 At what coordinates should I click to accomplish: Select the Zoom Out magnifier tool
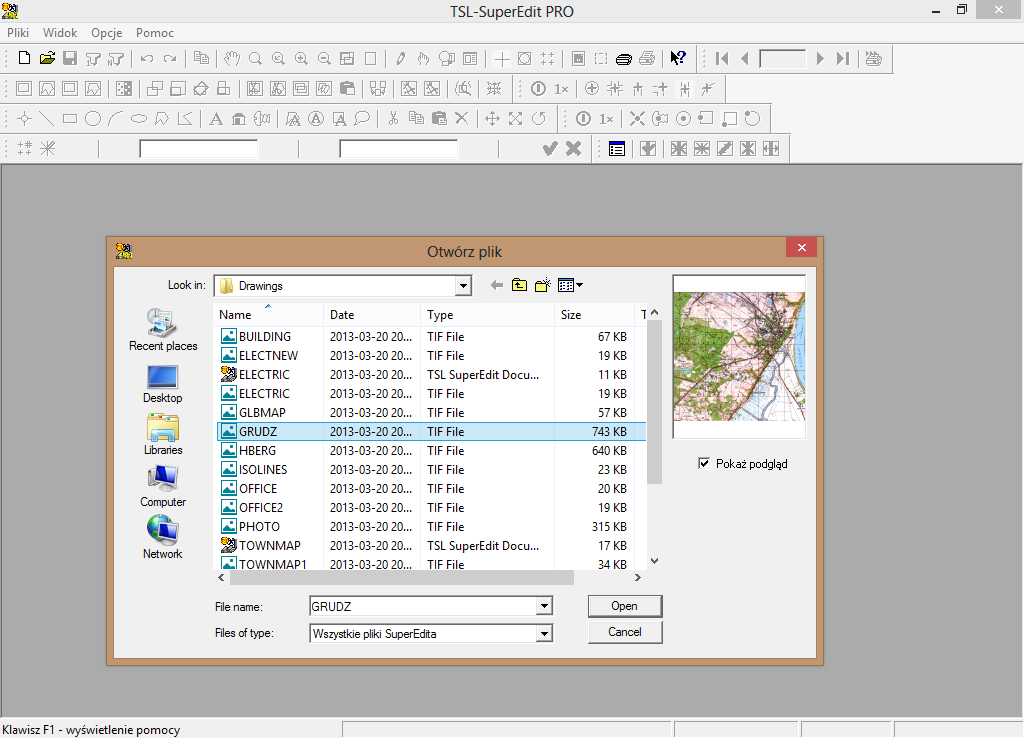[324, 59]
